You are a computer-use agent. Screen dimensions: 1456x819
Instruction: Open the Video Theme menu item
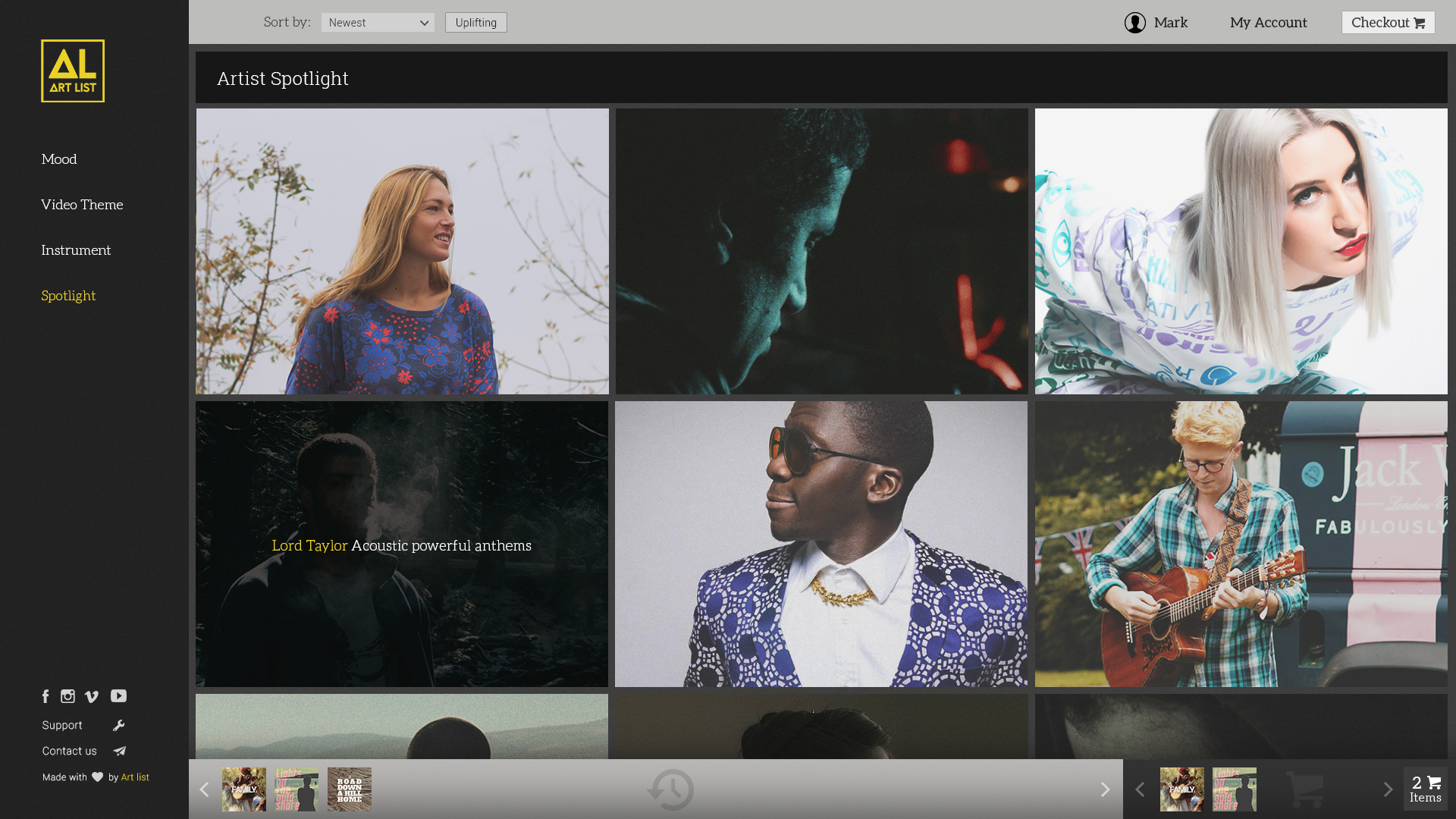coord(82,205)
